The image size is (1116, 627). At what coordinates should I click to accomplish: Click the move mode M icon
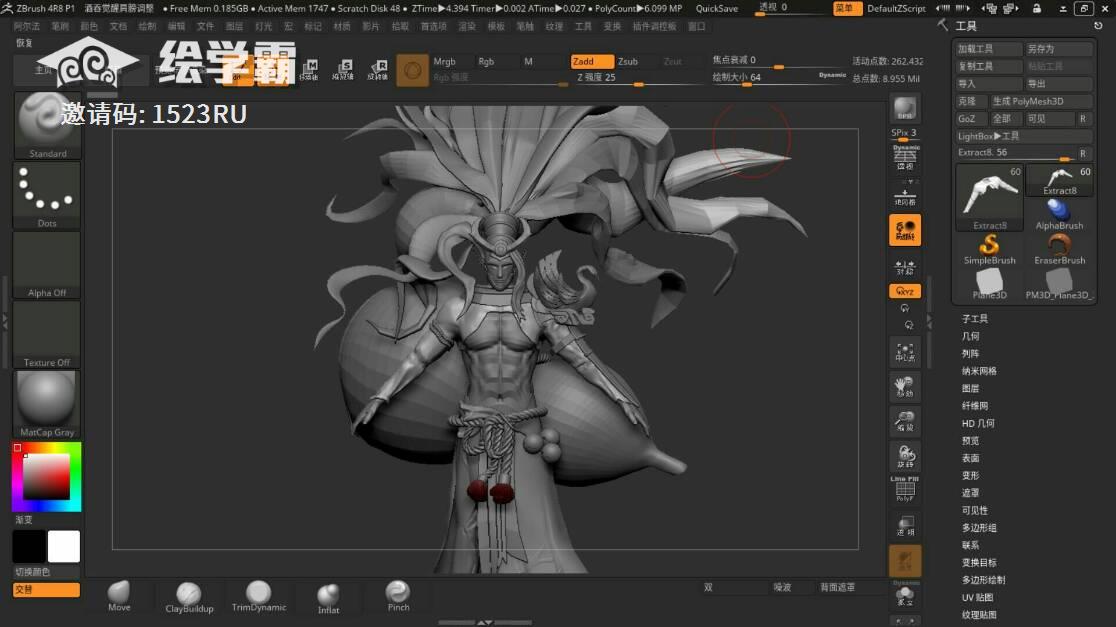309,69
